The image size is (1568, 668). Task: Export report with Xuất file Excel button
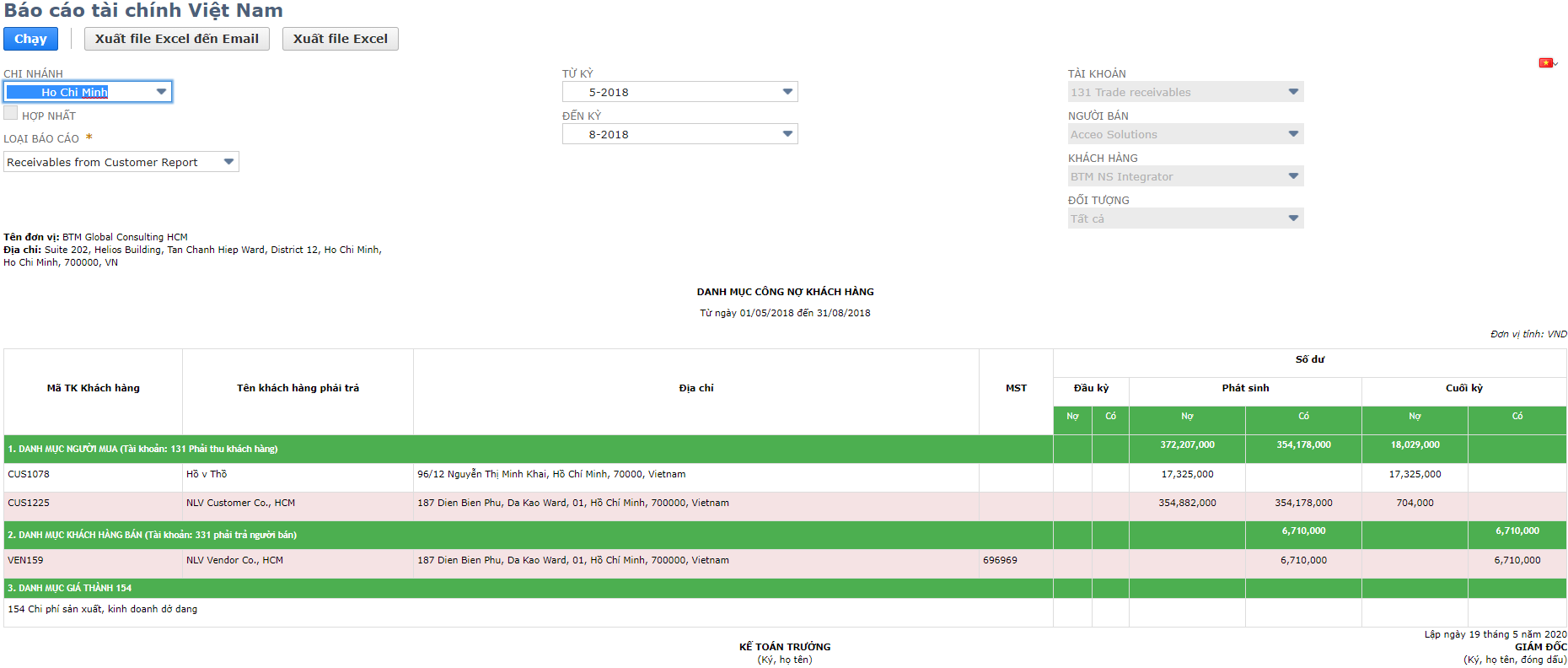pyautogui.click(x=340, y=39)
